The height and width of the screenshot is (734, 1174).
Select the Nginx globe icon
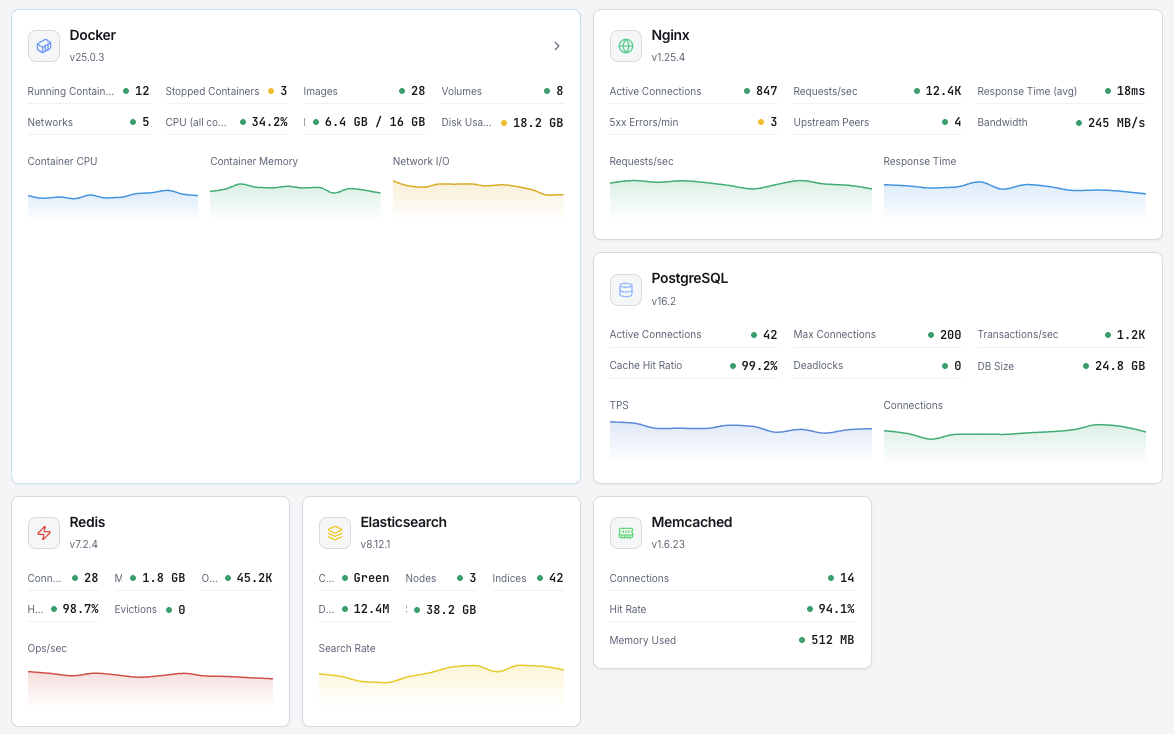point(626,45)
